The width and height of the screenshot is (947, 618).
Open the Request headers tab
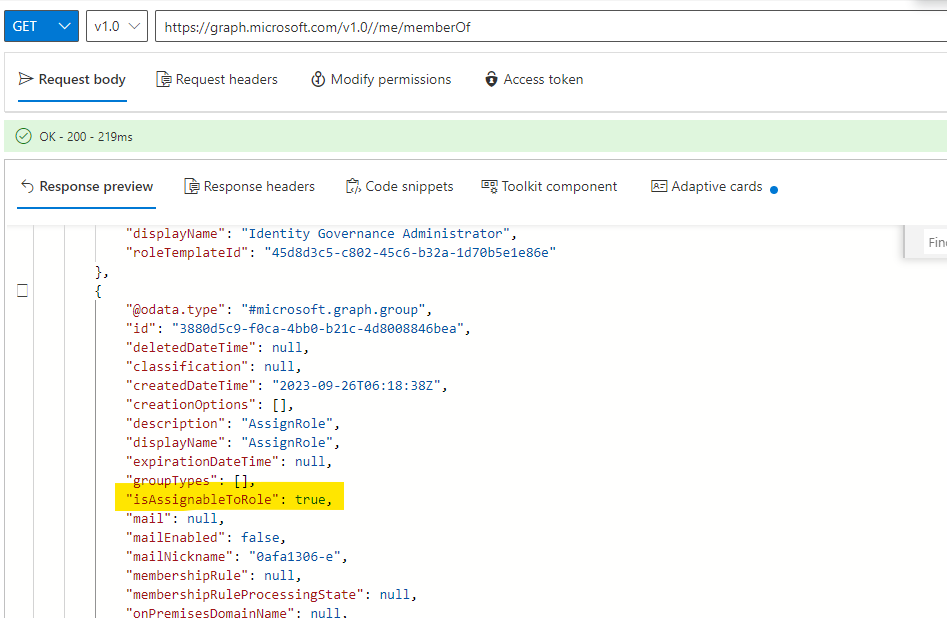217,79
